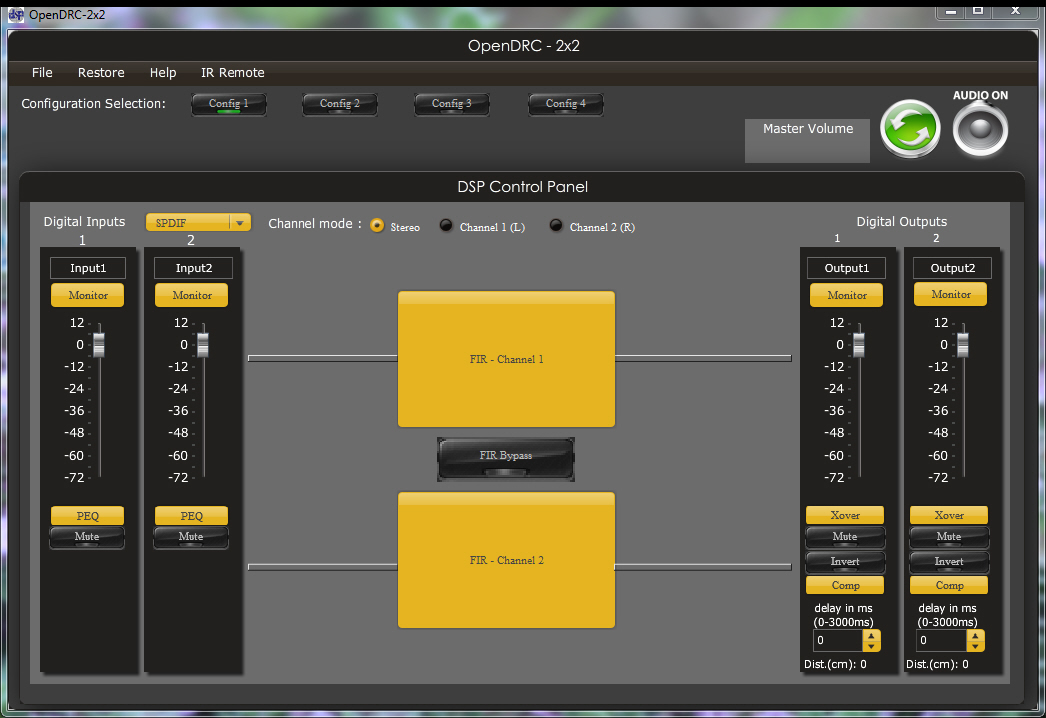
Task: Toggle the FIR Bypass switch
Action: [x=506, y=458]
